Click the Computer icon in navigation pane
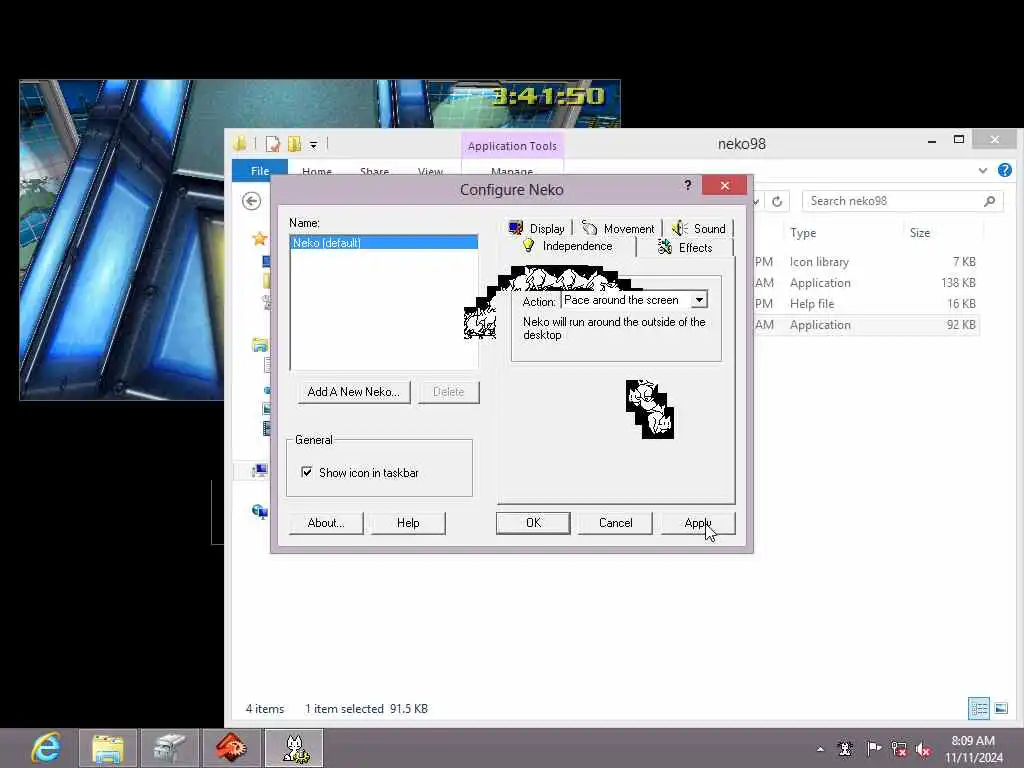Viewport: 1024px width, 768px height. click(x=259, y=470)
